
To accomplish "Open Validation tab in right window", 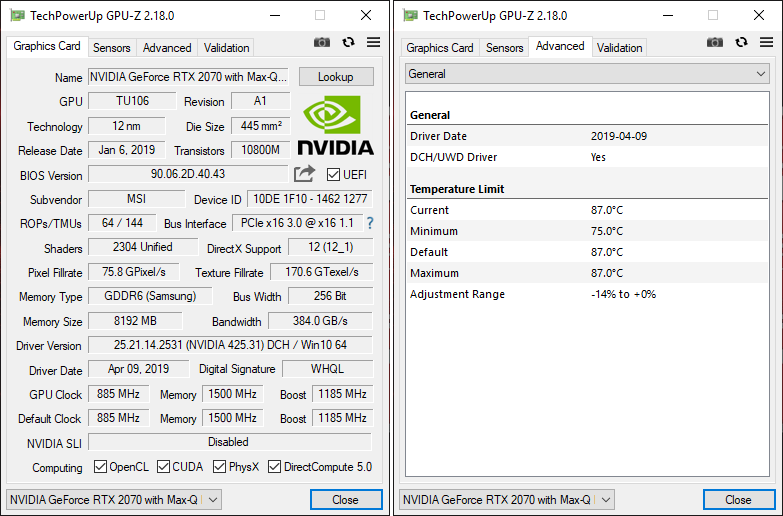I will pos(619,48).
